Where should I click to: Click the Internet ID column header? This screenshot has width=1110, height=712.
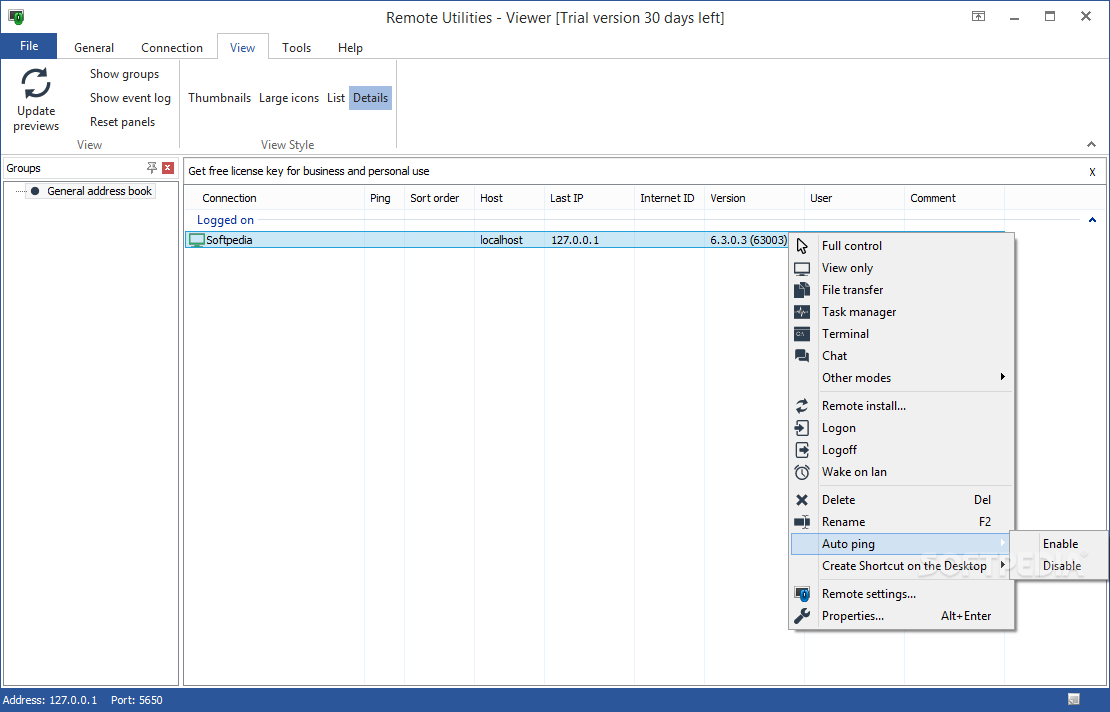669,198
